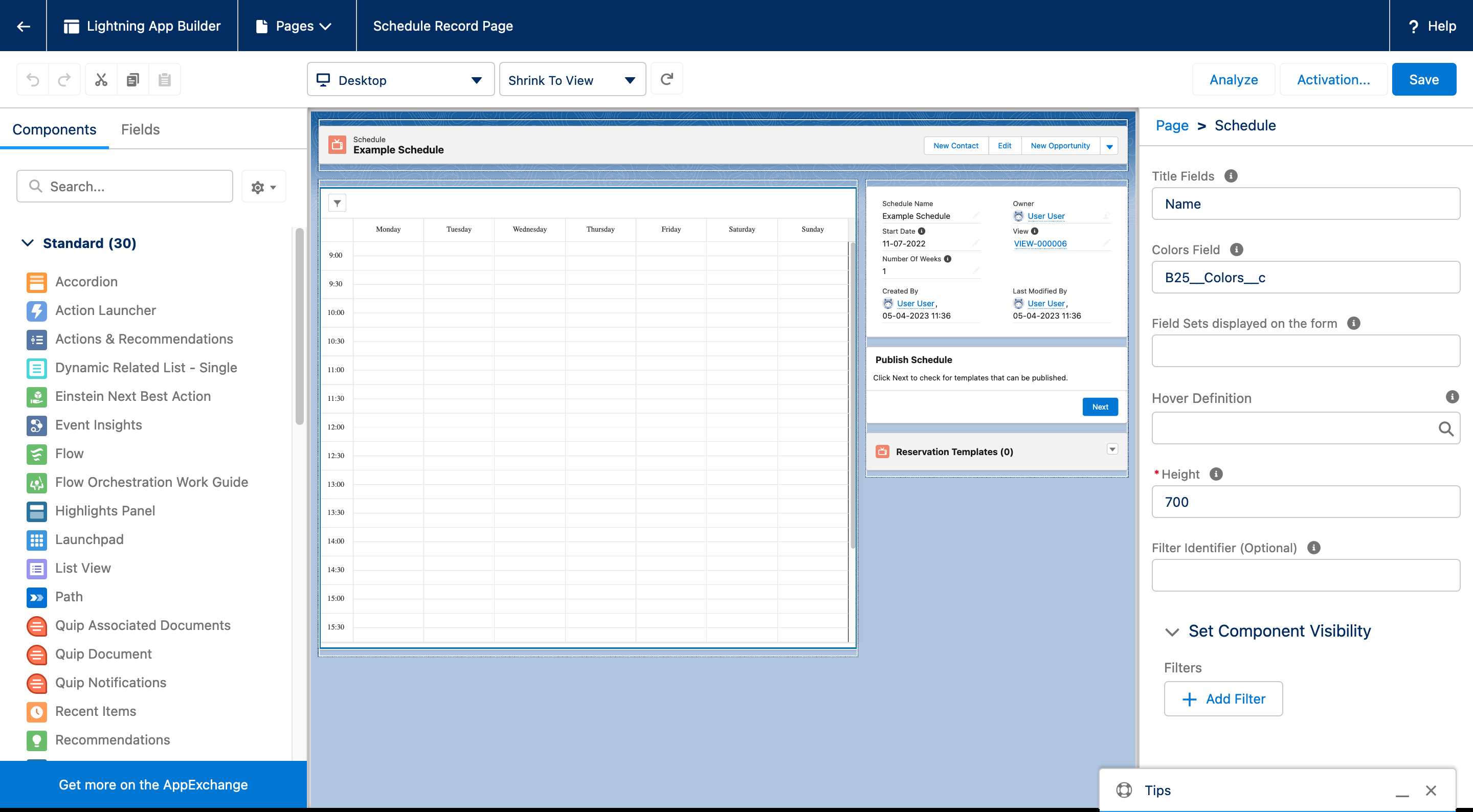1473x812 pixels.
Task: Open the component settings gear menu
Action: tap(263, 187)
